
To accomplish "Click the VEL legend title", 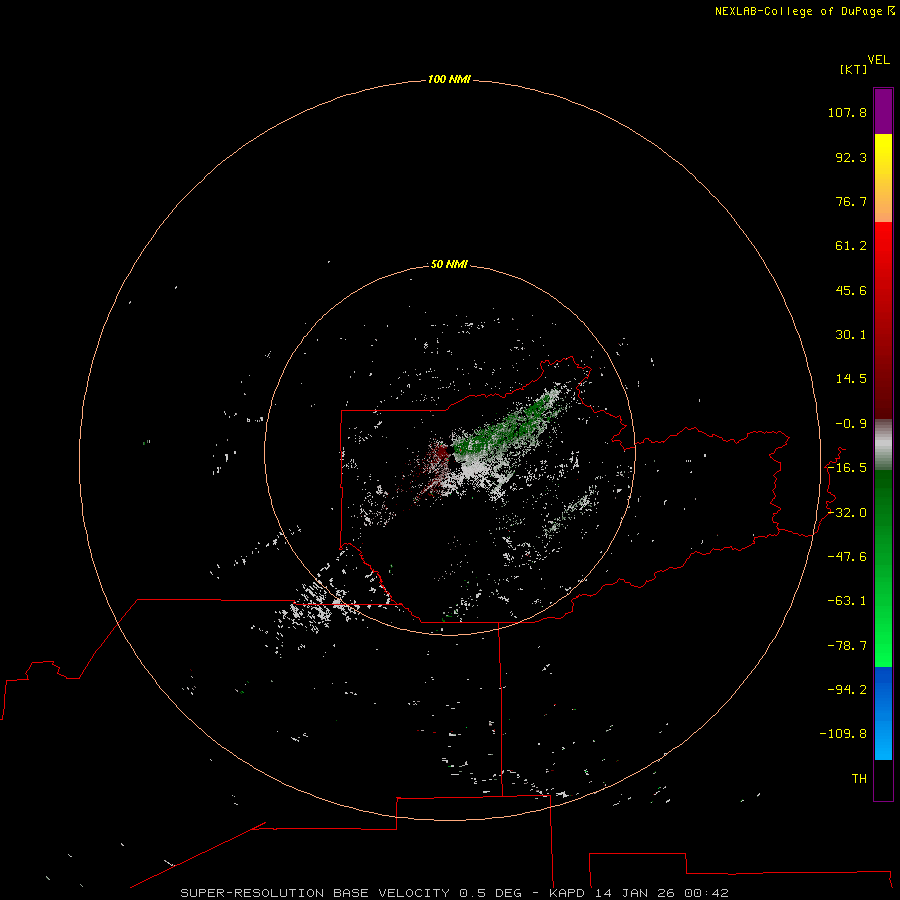I will [x=878, y=60].
